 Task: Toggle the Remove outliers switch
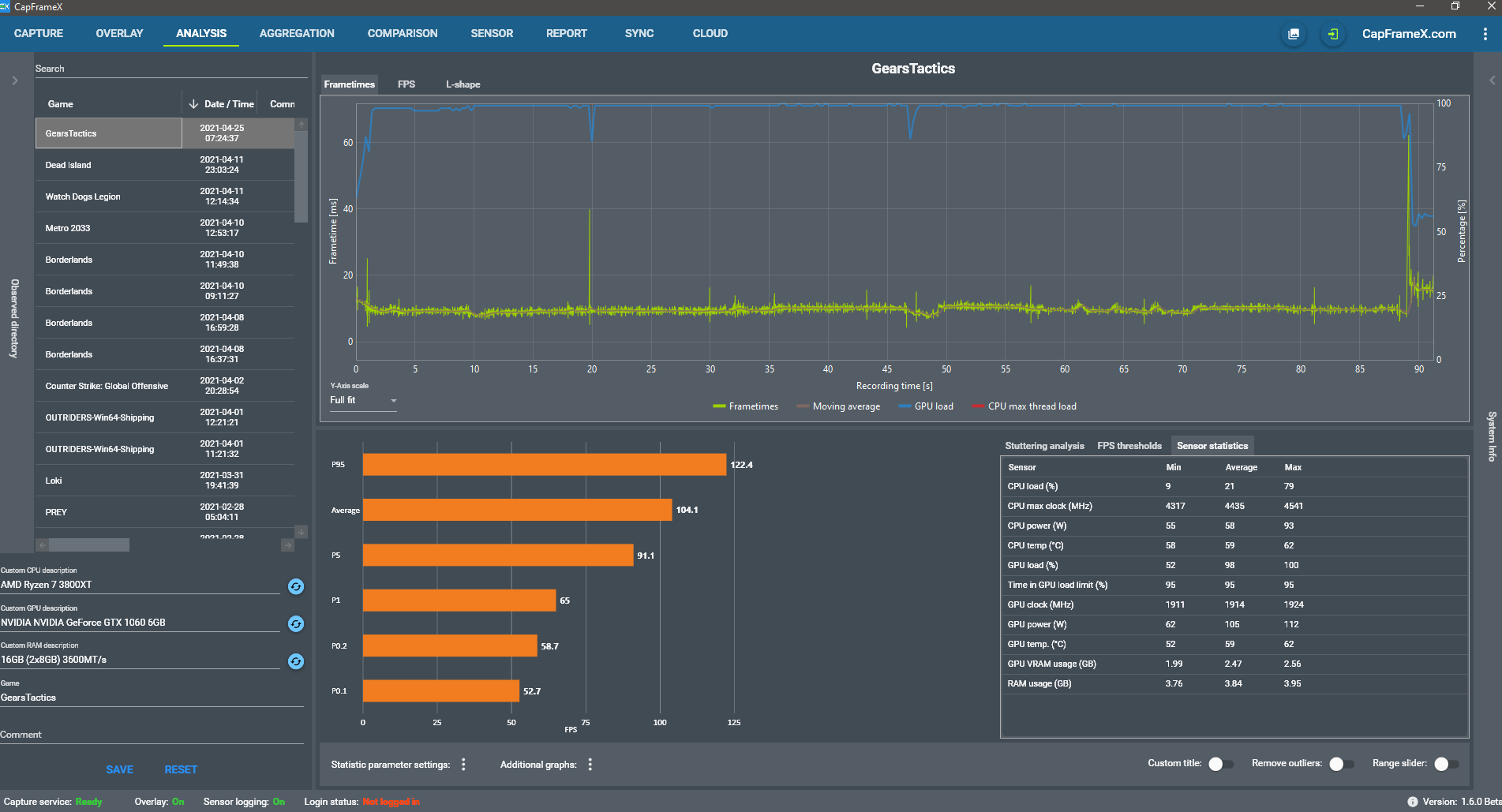(x=1341, y=764)
